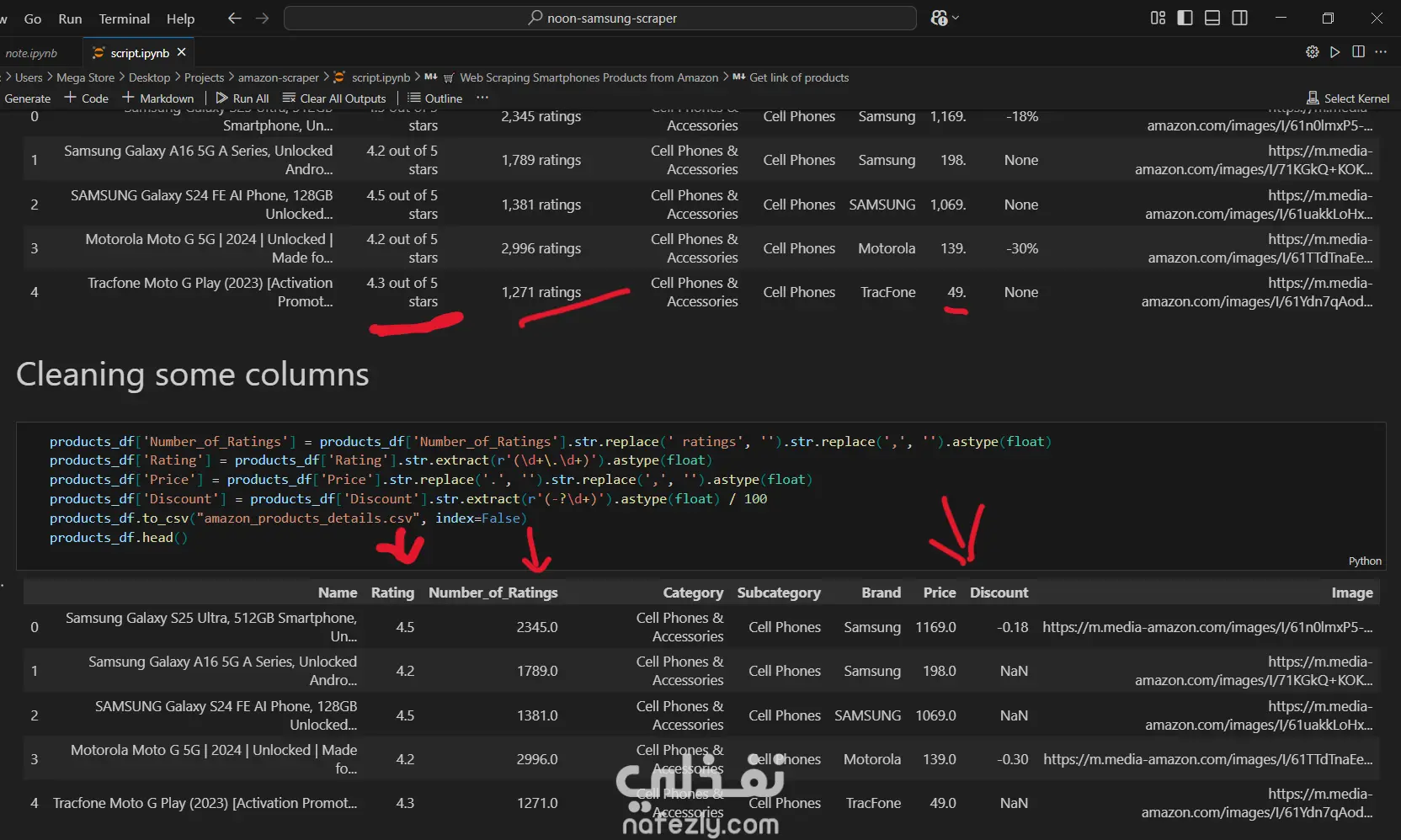Click the to_csv code line
This screenshot has width=1401, height=840.
[288, 518]
